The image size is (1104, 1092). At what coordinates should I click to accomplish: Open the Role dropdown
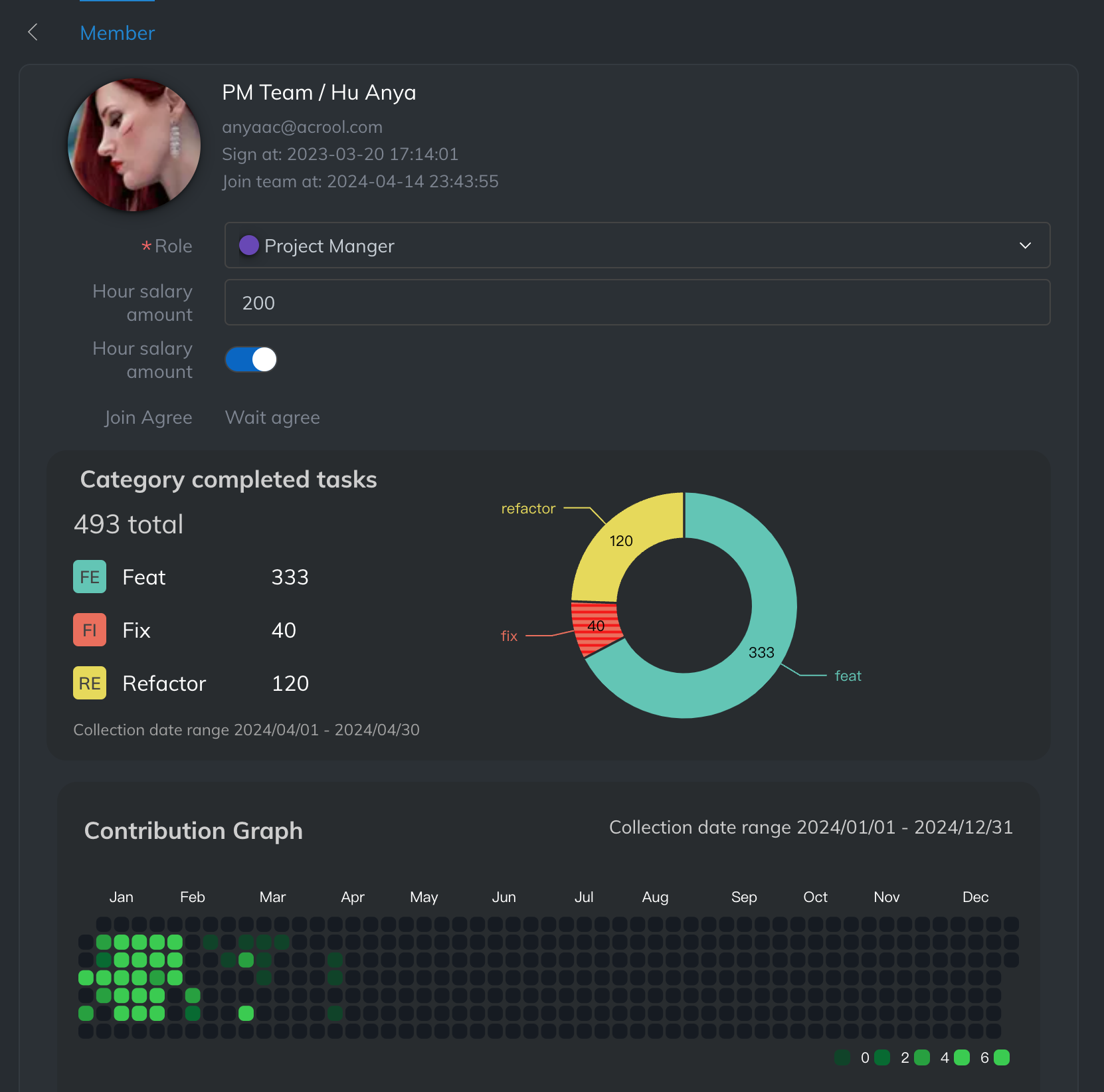(x=636, y=246)
